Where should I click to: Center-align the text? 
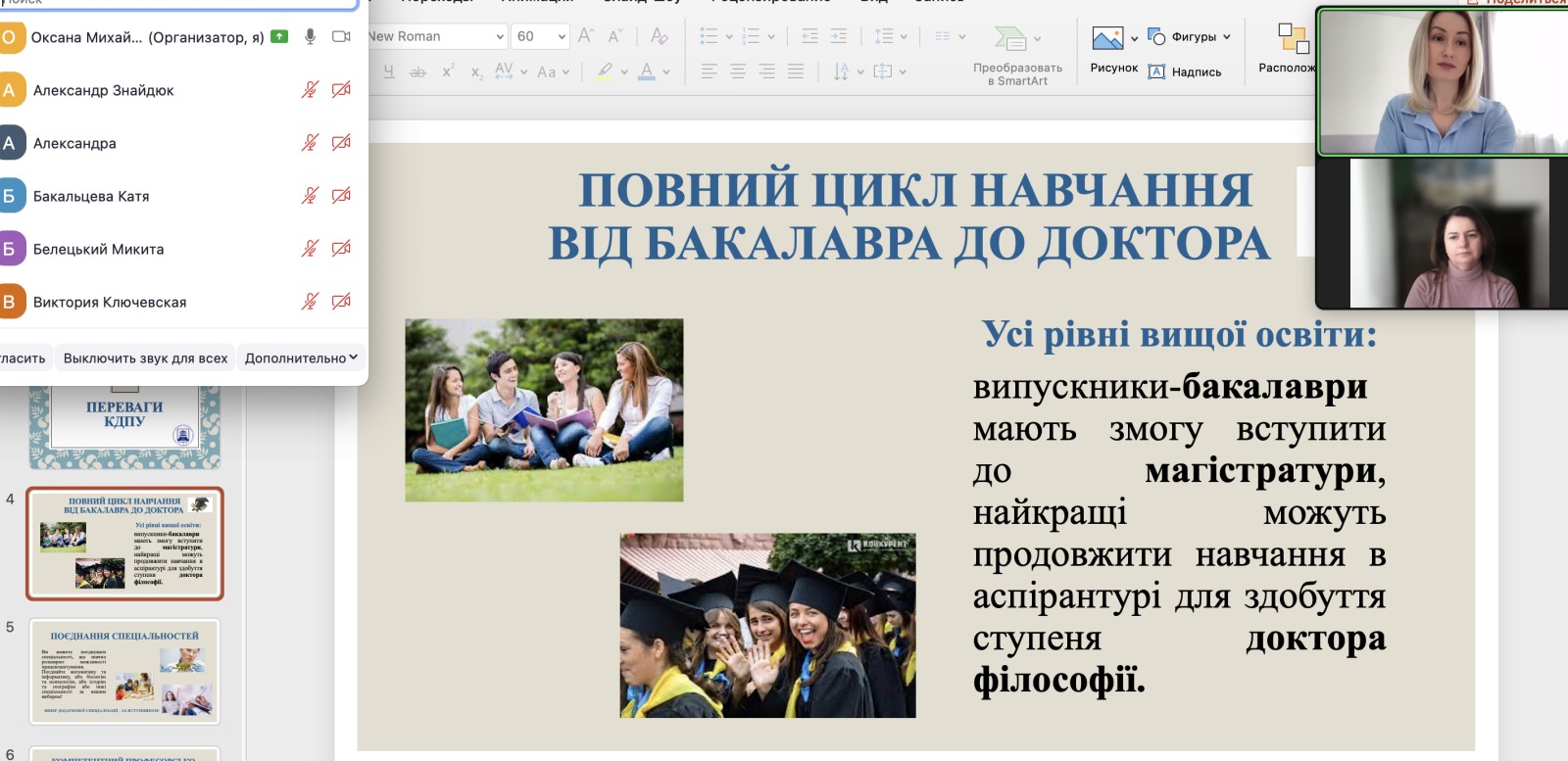pos(738,71)
